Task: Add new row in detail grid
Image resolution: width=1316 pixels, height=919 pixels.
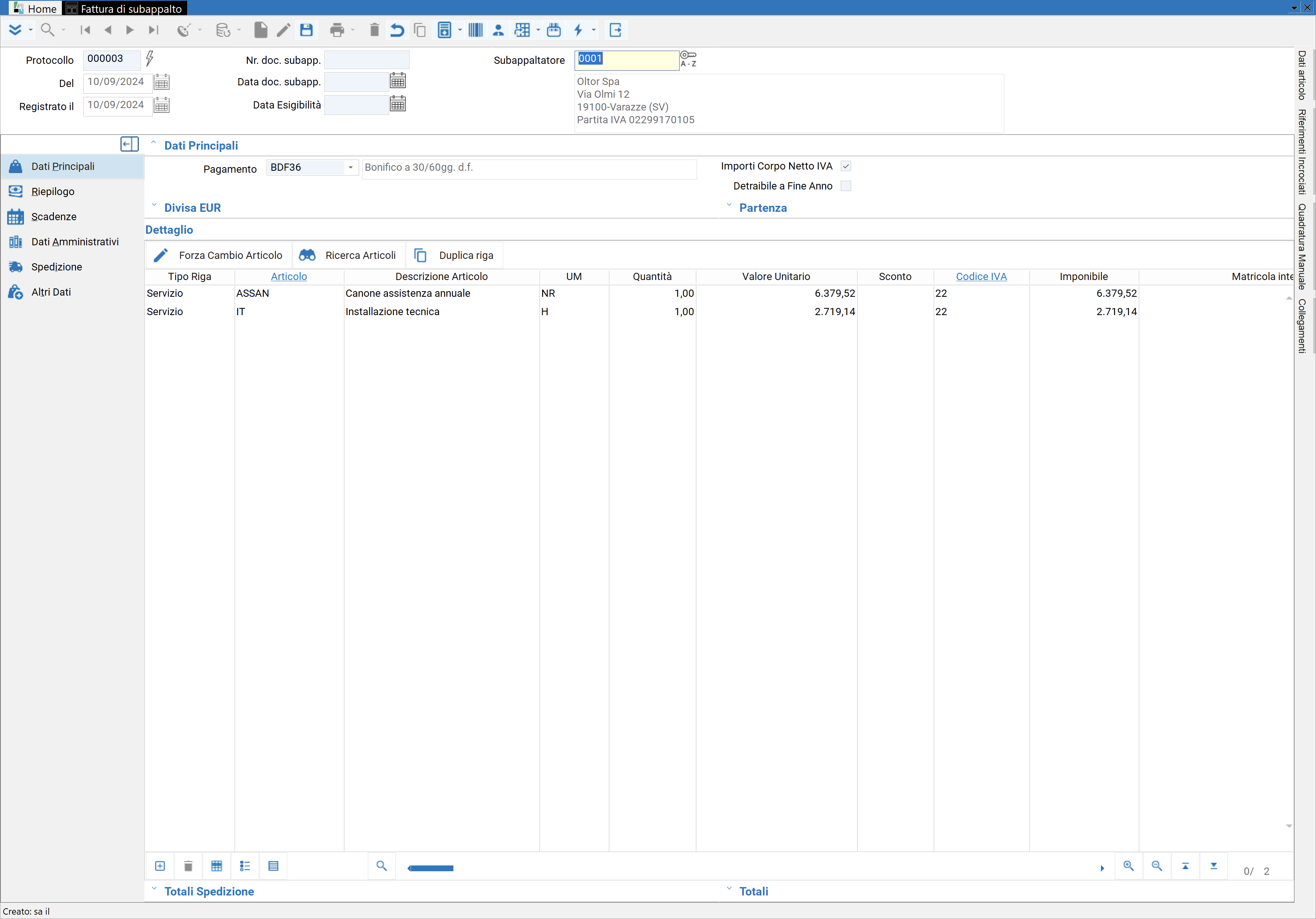Action: (x=160, y=866)
